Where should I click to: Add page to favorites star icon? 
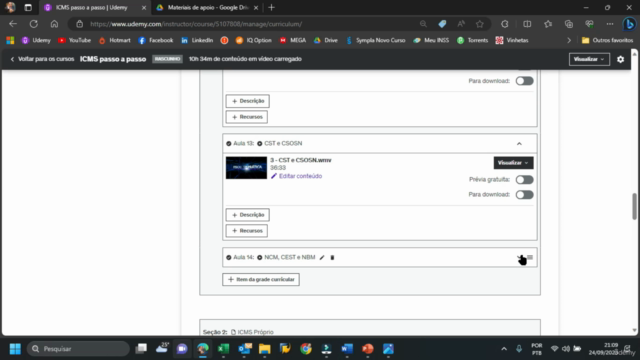click(x=480, y=24)
